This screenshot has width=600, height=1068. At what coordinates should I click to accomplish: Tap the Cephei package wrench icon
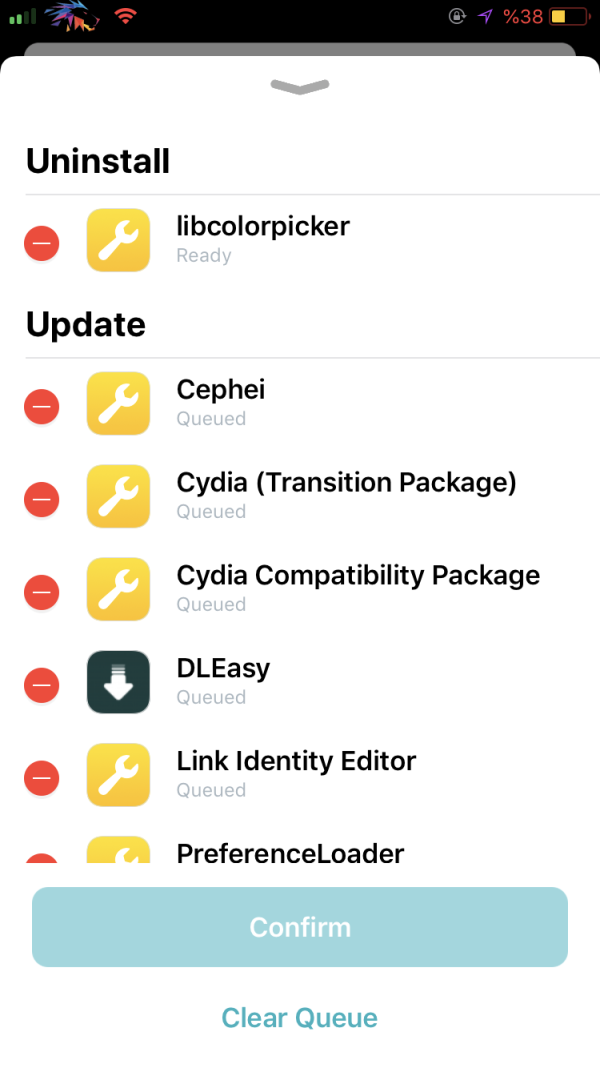[x=118, y=403]
